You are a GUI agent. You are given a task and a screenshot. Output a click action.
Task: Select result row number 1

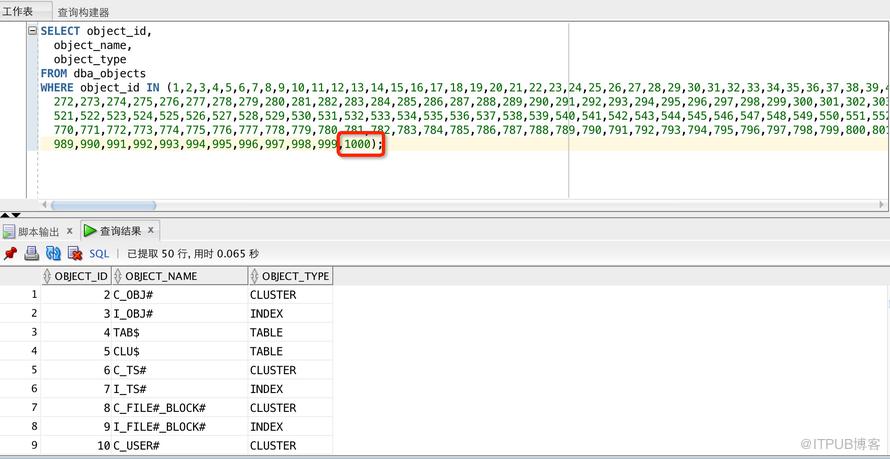tap(20, 294)
